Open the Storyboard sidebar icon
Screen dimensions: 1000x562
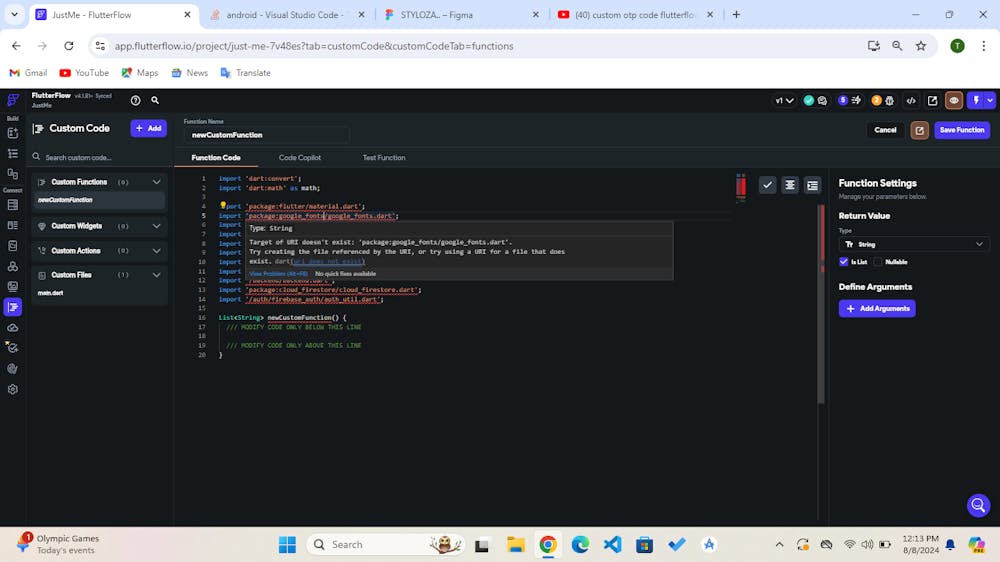pos(13,174)
